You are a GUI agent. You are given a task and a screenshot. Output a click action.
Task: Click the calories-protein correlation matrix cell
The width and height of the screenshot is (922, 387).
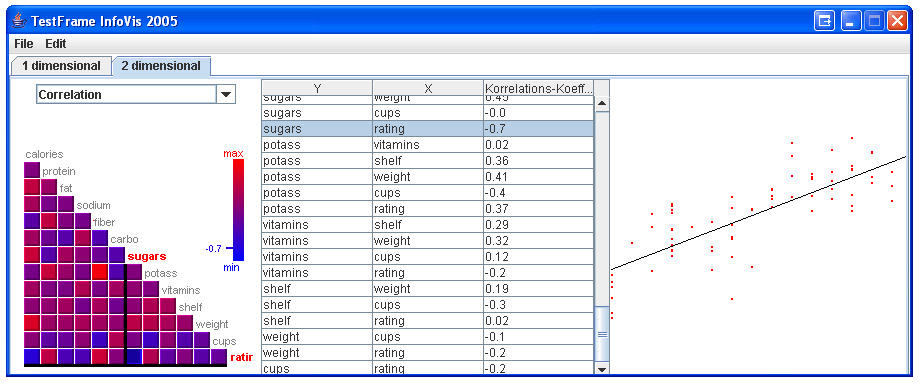[x=32, y=169]
